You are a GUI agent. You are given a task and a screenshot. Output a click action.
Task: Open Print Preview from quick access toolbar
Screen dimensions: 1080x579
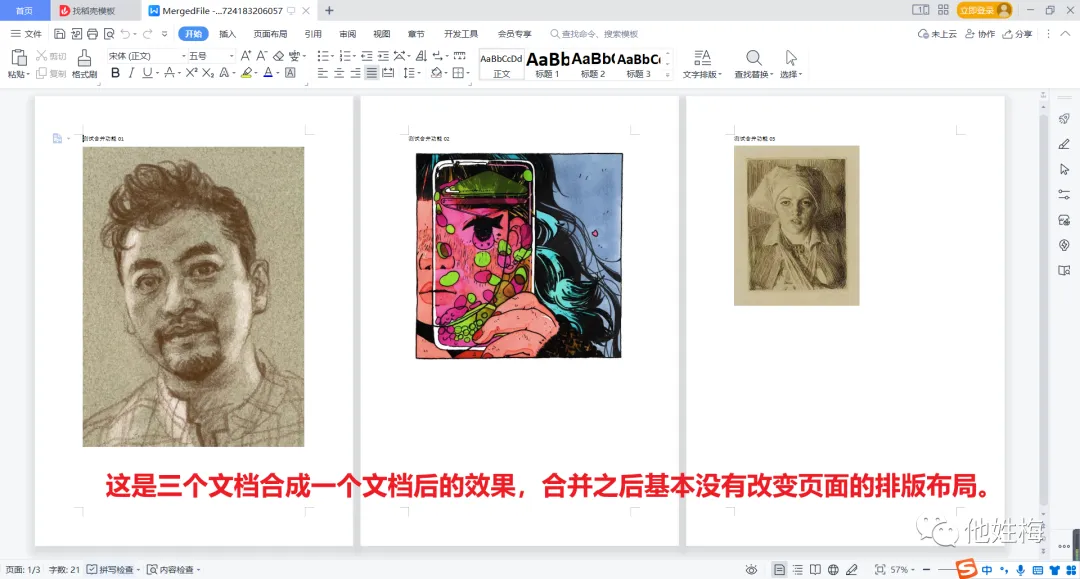click(109, 34)
